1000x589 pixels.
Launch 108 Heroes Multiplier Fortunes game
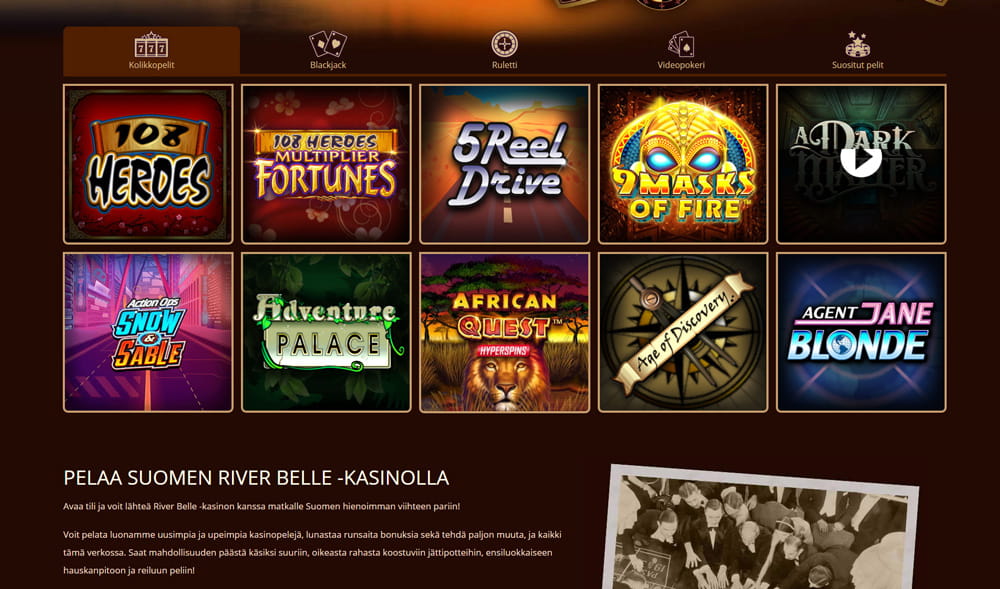coord(327,164)
